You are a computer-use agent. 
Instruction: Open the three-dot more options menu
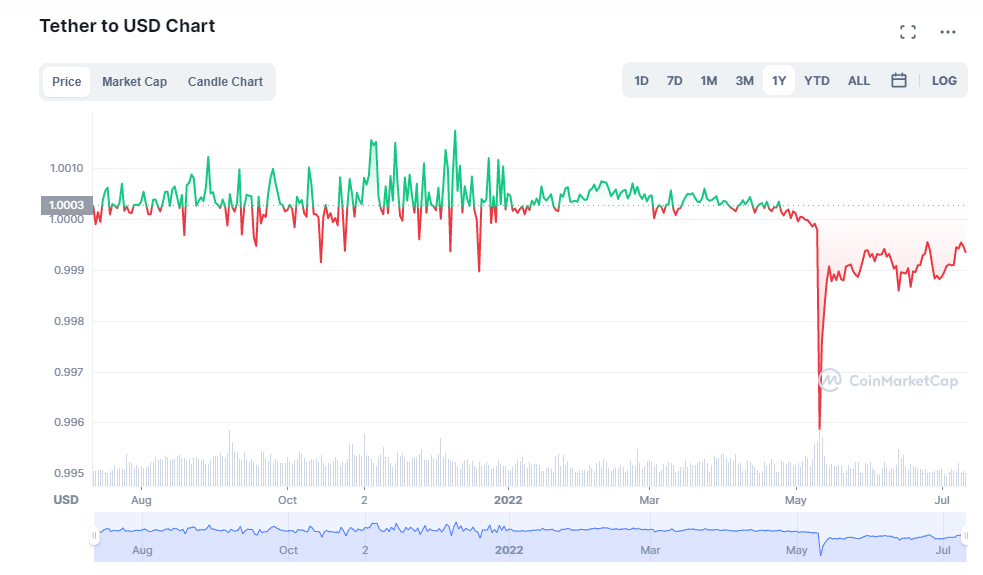point(947,32)
